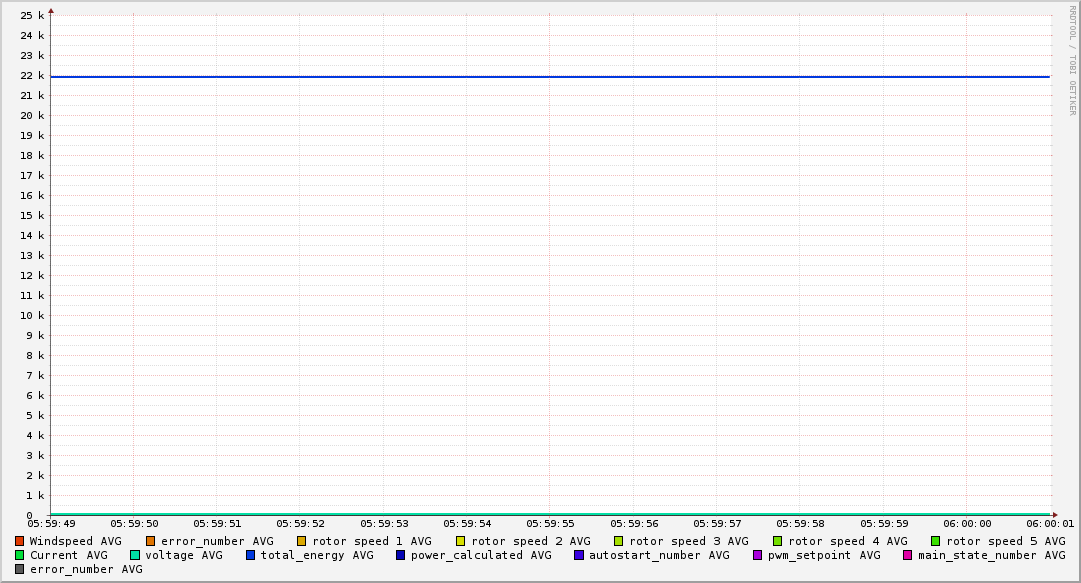
Task: Click the rotor speed 5 AVG legend swatch
Action: point(936,541)
